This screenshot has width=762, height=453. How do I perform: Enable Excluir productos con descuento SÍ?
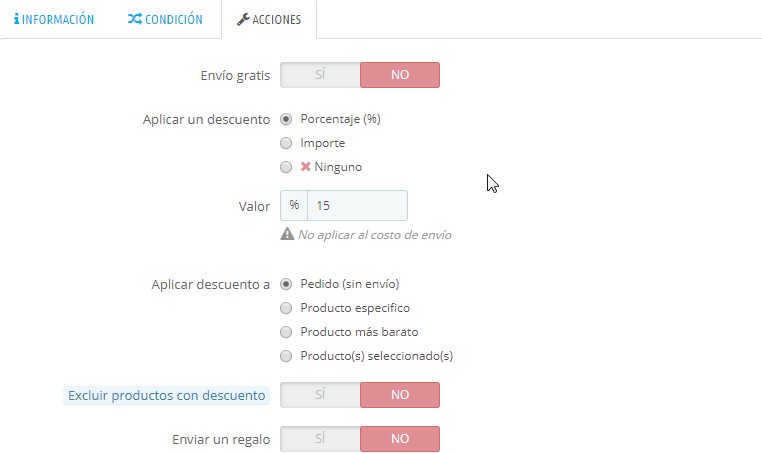click(x=320, y=395)
